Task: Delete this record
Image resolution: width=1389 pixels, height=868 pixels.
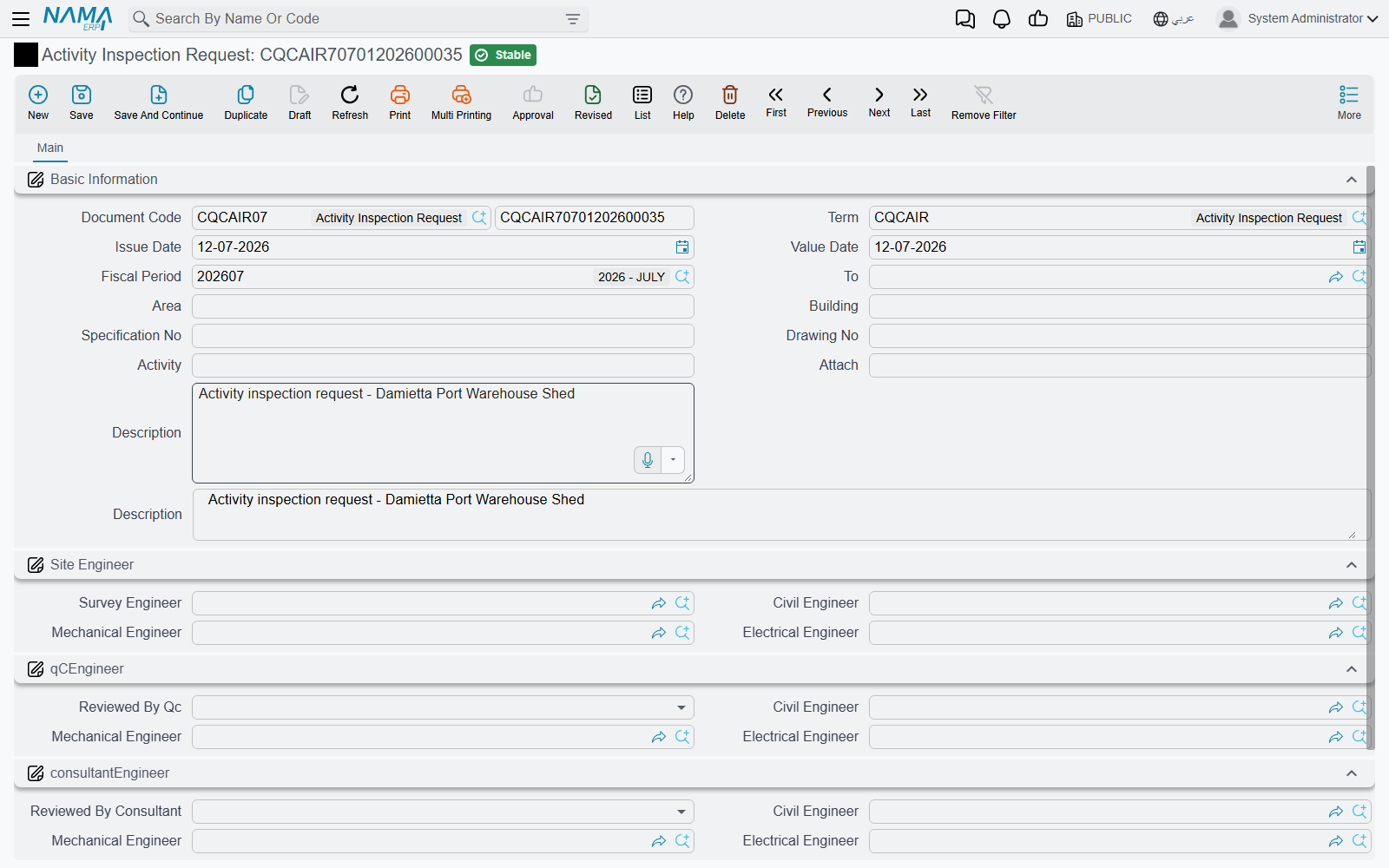Action: coord(730,102)
